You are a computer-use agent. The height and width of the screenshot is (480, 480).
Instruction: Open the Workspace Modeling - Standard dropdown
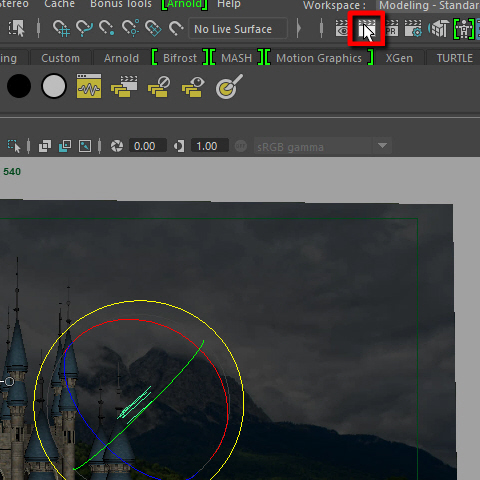pos(428,5)
